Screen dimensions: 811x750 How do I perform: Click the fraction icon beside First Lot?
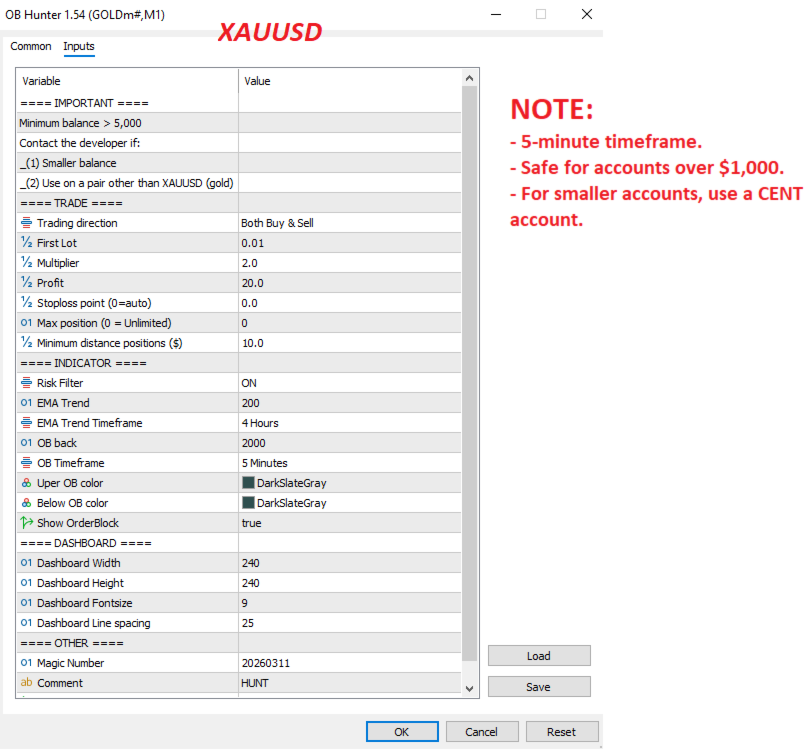(26, 243)
